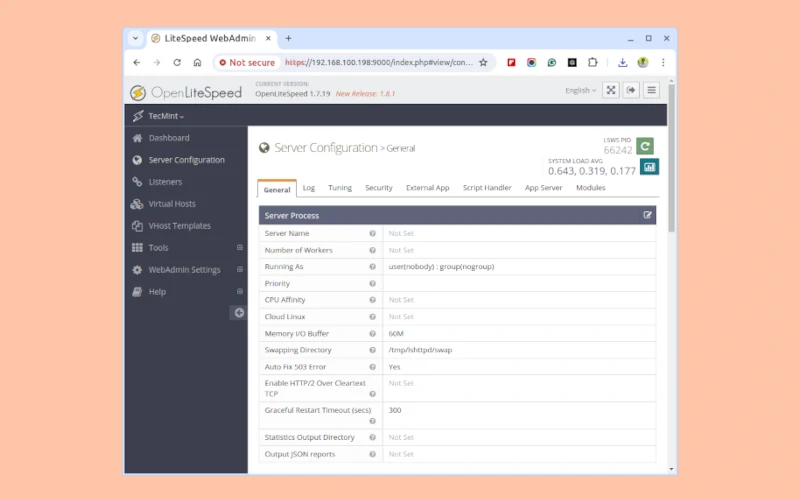Image resolution: width=800 pixels, height=500 pixels.
Task: Show help for Priority
Action: (x=372, y=283)
